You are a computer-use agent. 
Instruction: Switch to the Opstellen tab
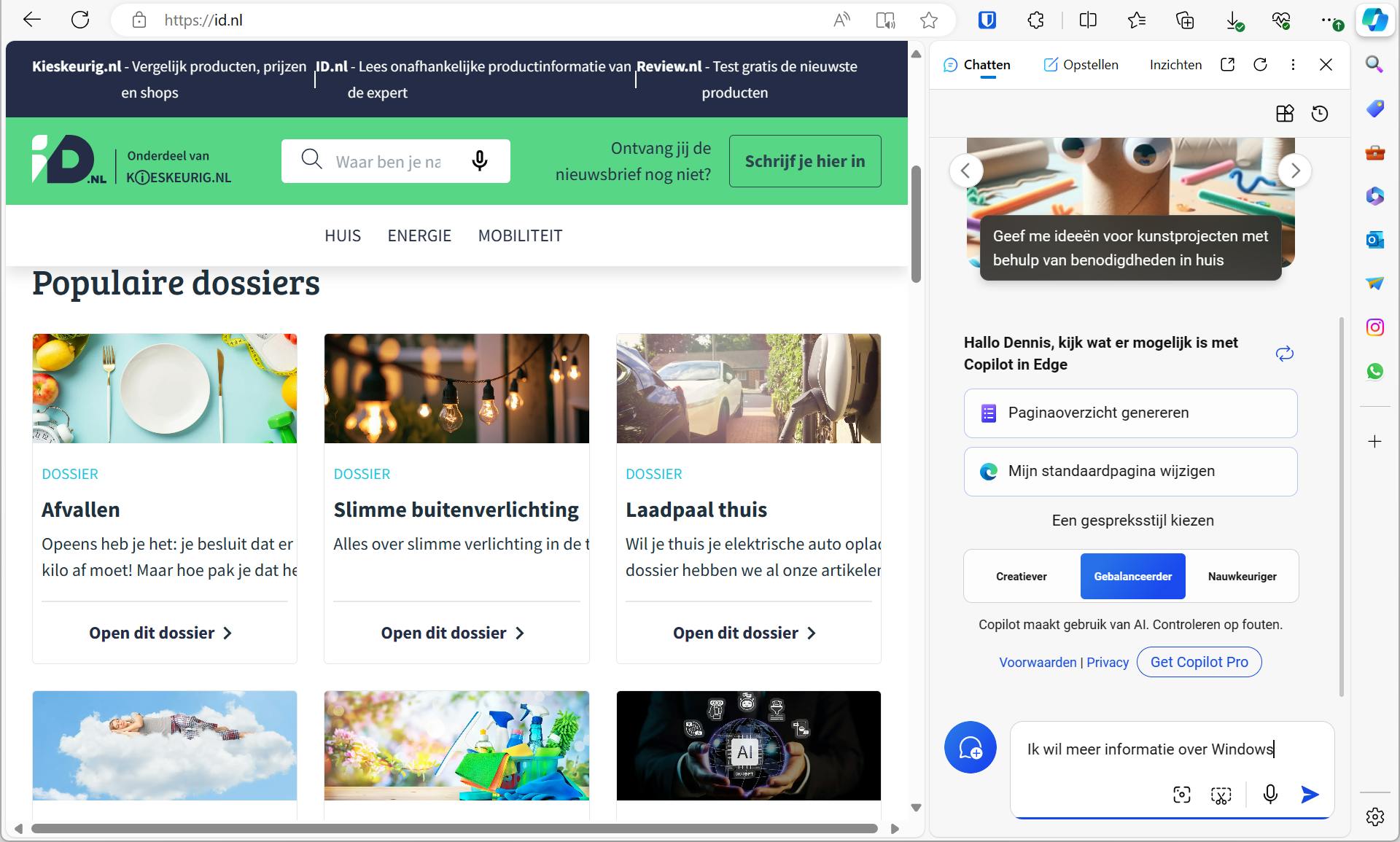pyautogui.click(x=1081, y=65)
